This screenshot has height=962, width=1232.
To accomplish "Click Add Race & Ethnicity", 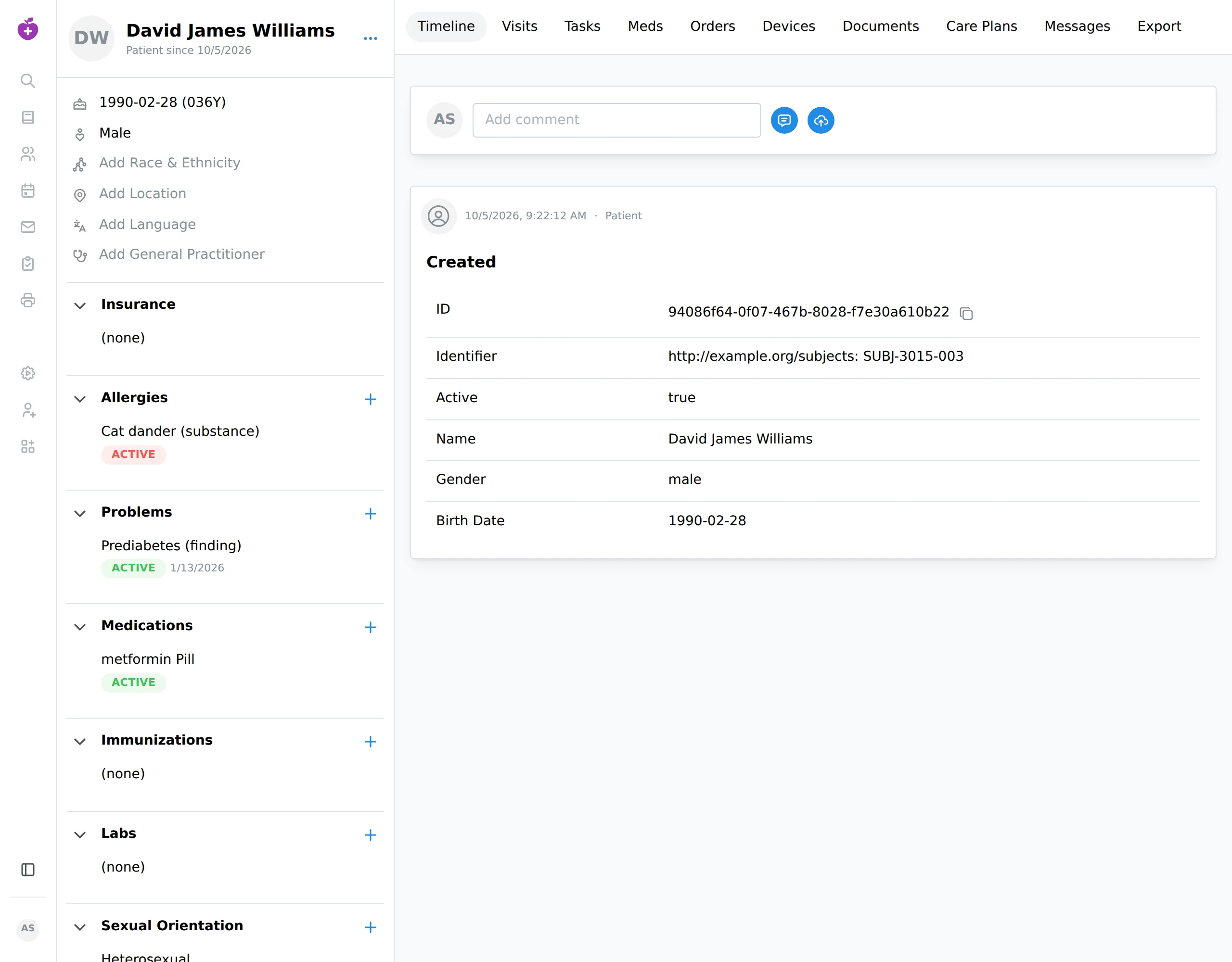I will (169, 163).
